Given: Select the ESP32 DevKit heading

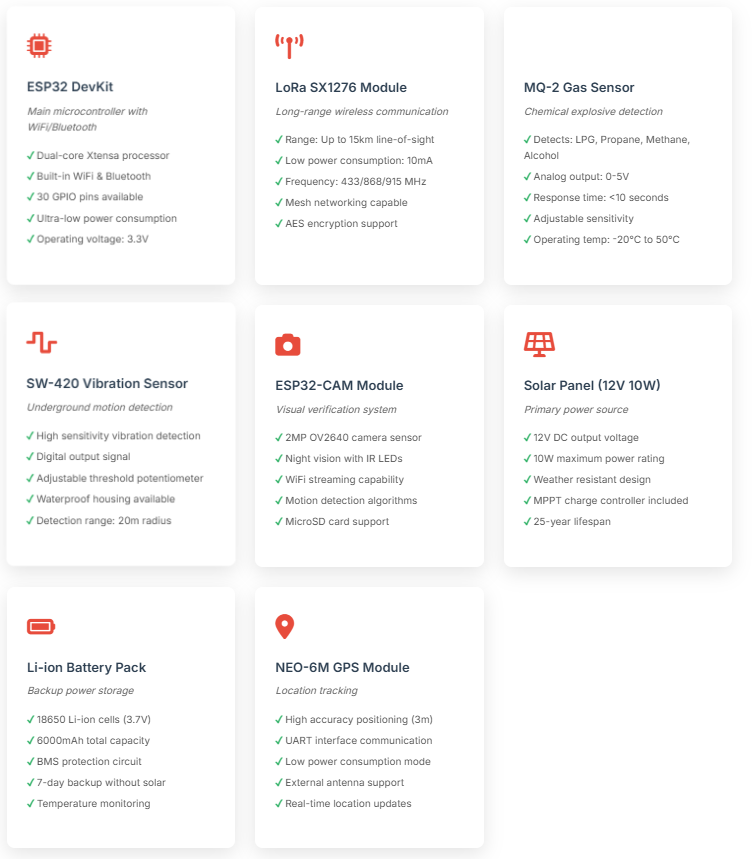Looking at the screenshot, I should (70, 87).
